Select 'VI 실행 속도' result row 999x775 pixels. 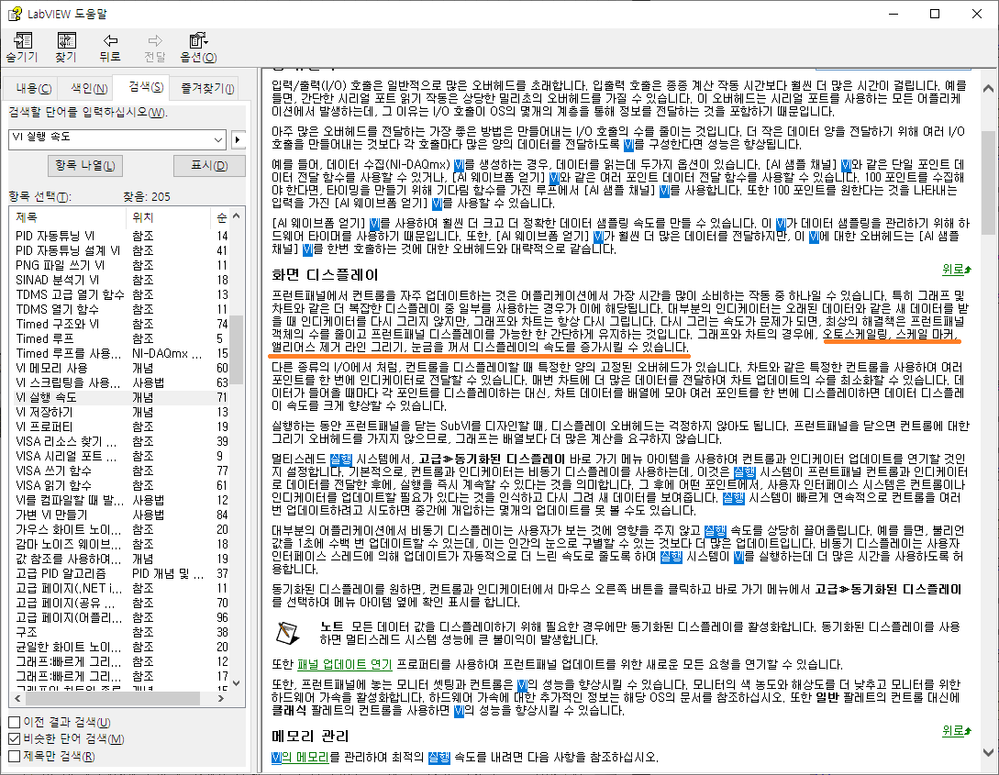(x=120, y=397)
